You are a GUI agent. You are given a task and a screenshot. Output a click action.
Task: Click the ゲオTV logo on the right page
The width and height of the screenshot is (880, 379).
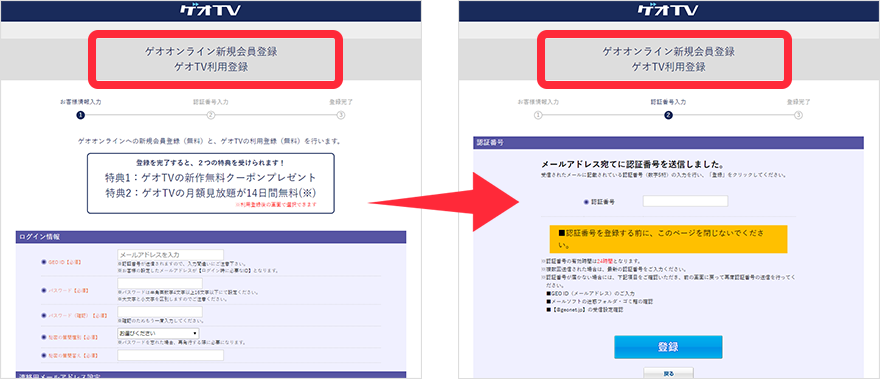[668, 10]
